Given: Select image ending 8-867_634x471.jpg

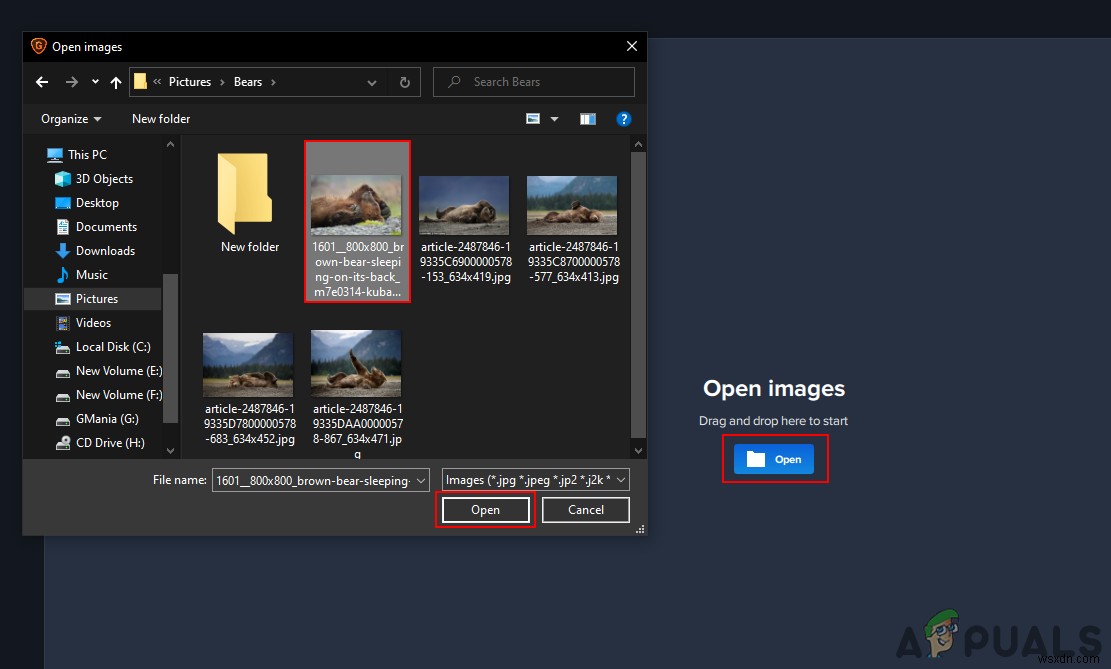Looking at the screenshot, I should click(x=357, y=393).
